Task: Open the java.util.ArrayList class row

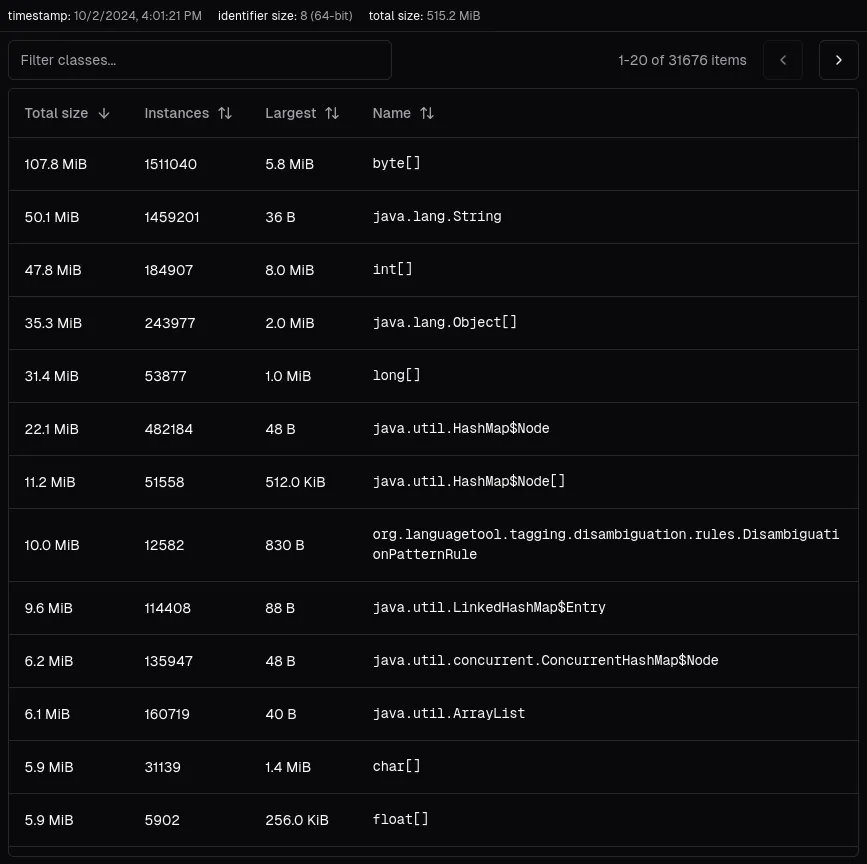Action: 449,714
